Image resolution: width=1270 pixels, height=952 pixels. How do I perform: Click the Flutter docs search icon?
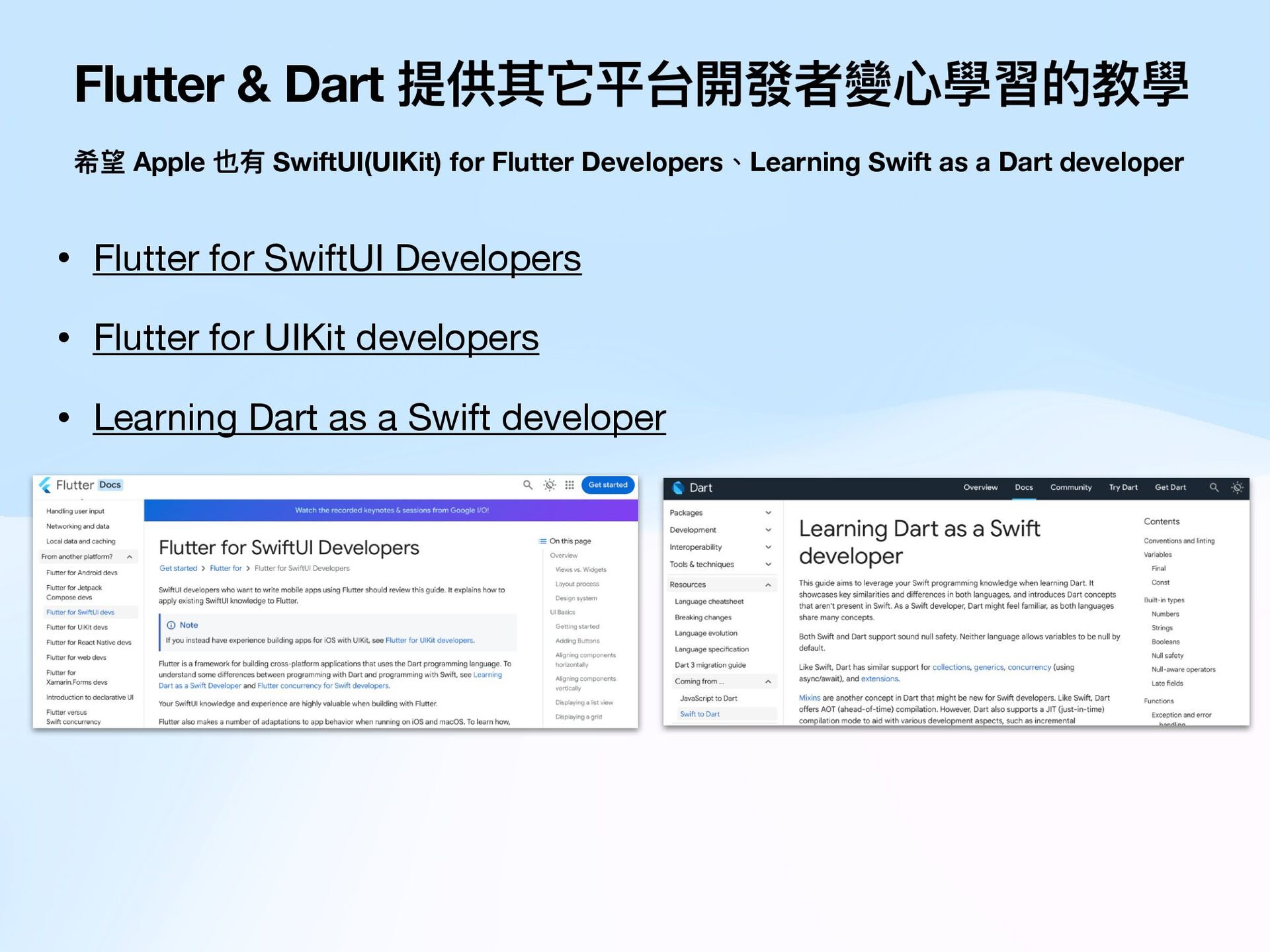click(528, 485)
